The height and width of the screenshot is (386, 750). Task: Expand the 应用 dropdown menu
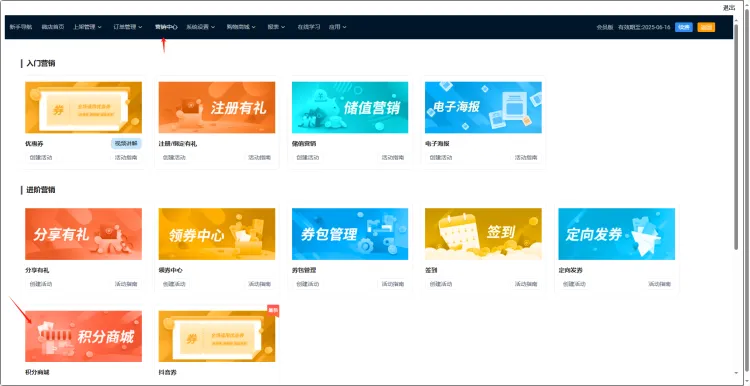click(x=337, y=27)
